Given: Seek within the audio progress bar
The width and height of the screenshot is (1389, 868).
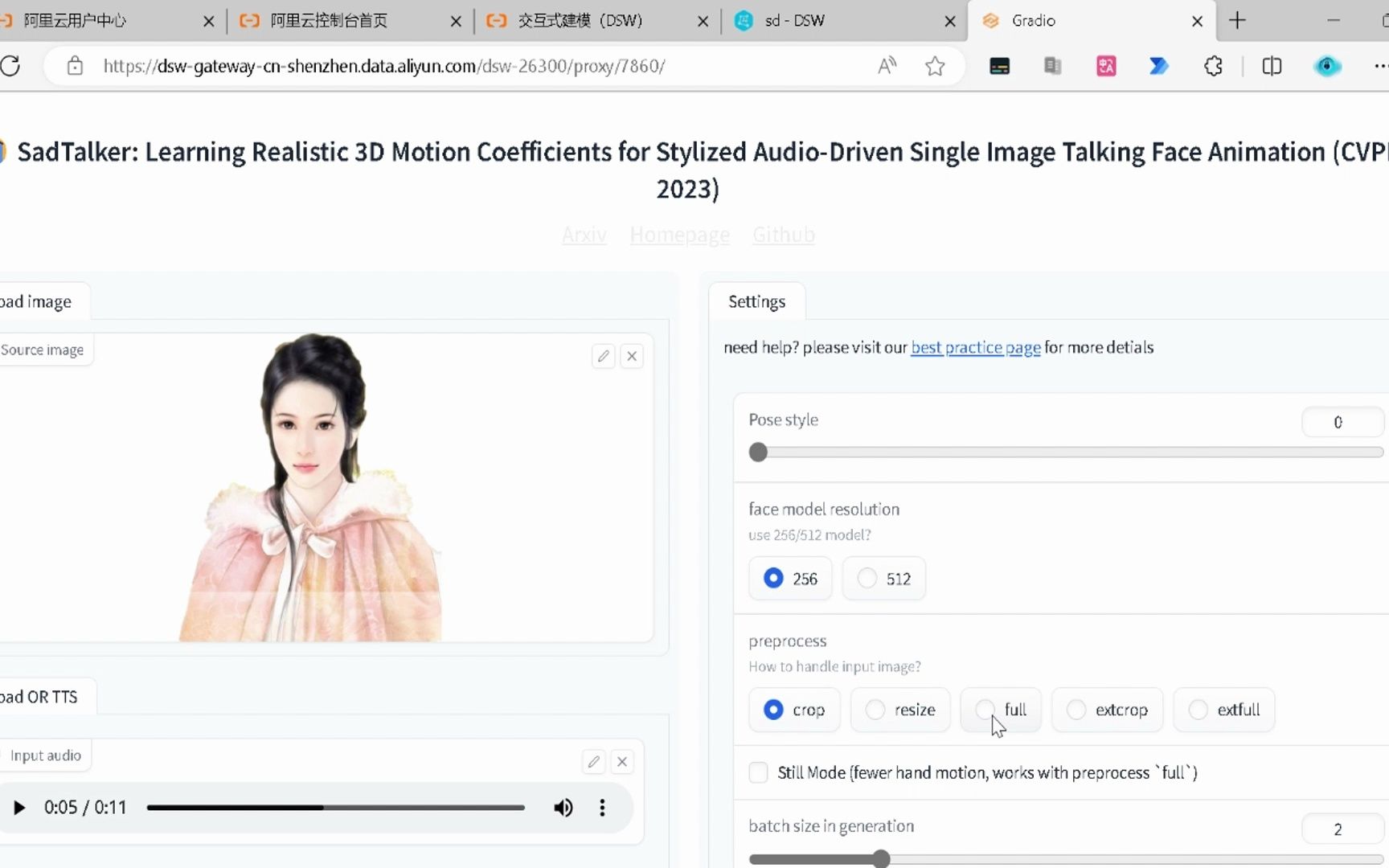Looking at the screenshot, I should coord(336,808).
